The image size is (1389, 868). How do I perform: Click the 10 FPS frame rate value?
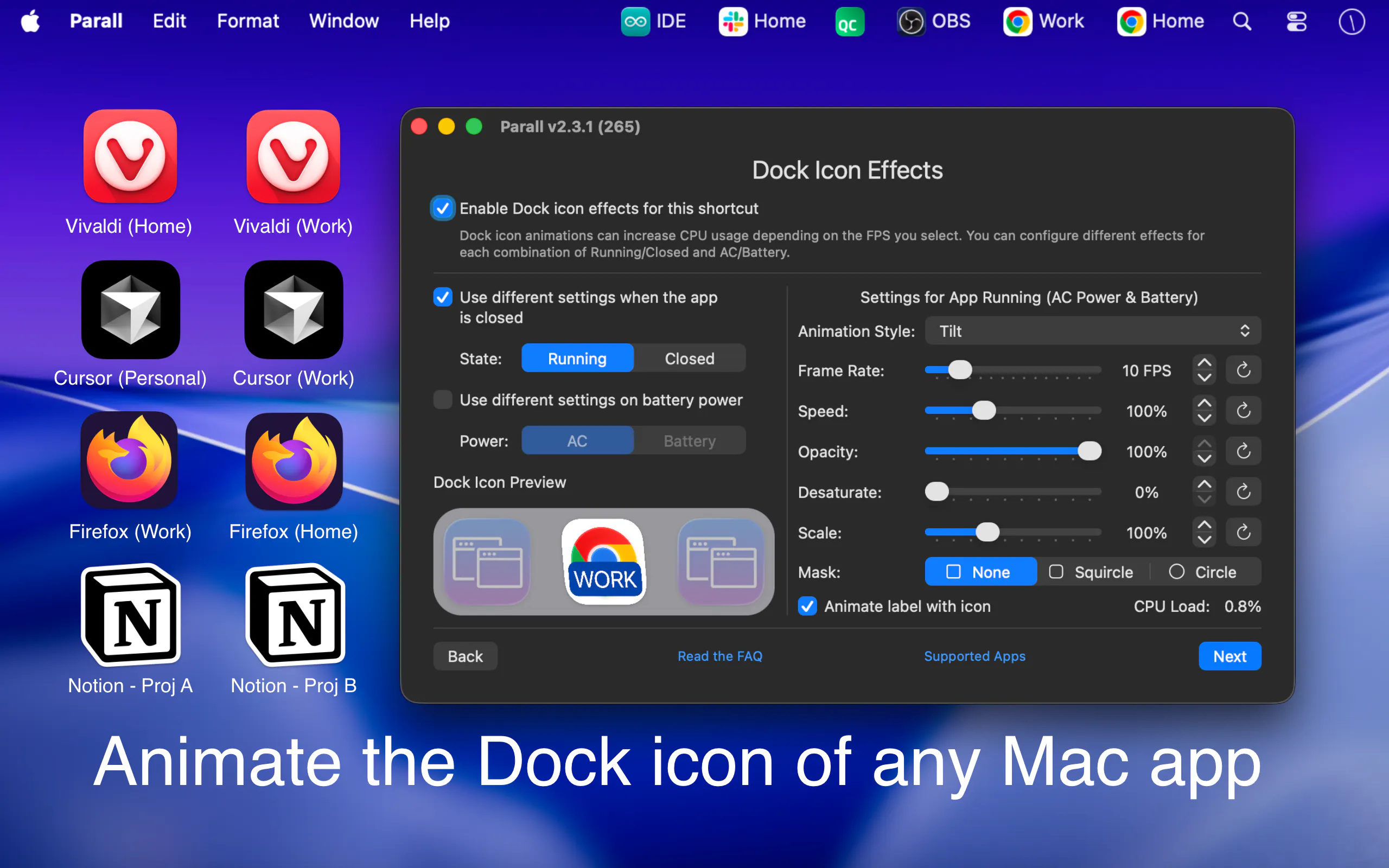pyautogui.click(x=1146, y=371)
